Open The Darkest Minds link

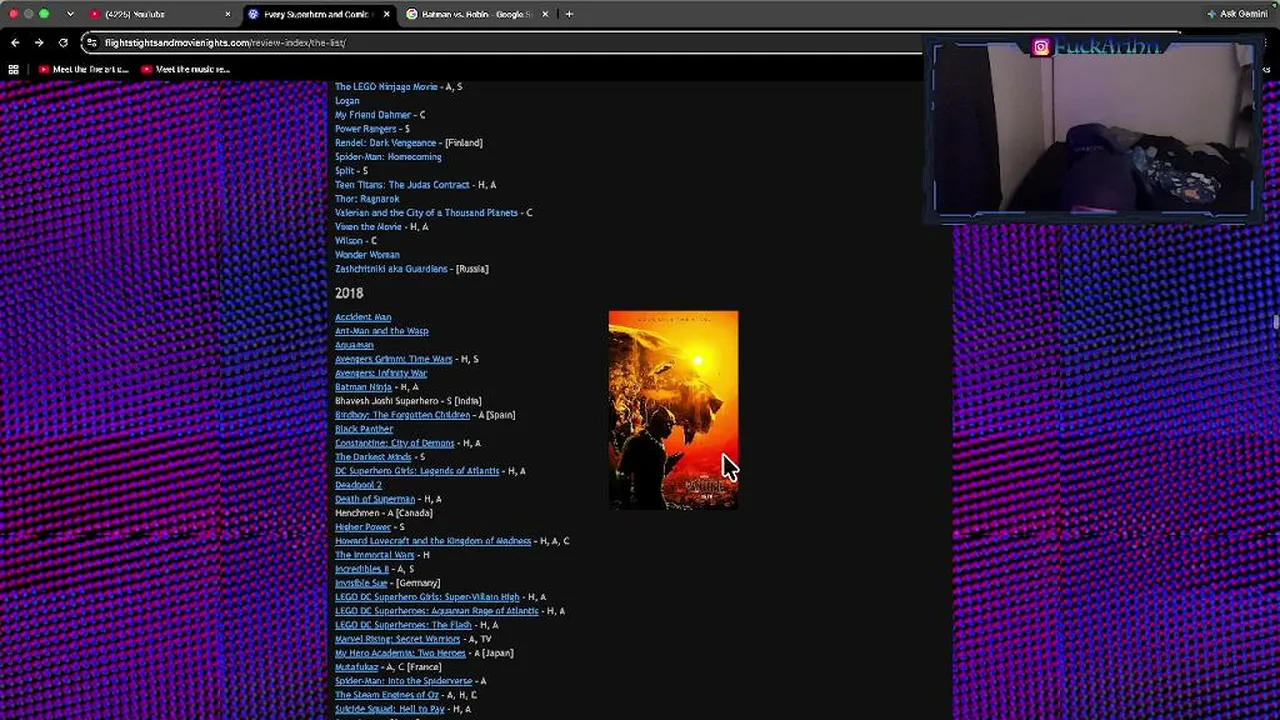pyautogui.click(x=373, y=457)
